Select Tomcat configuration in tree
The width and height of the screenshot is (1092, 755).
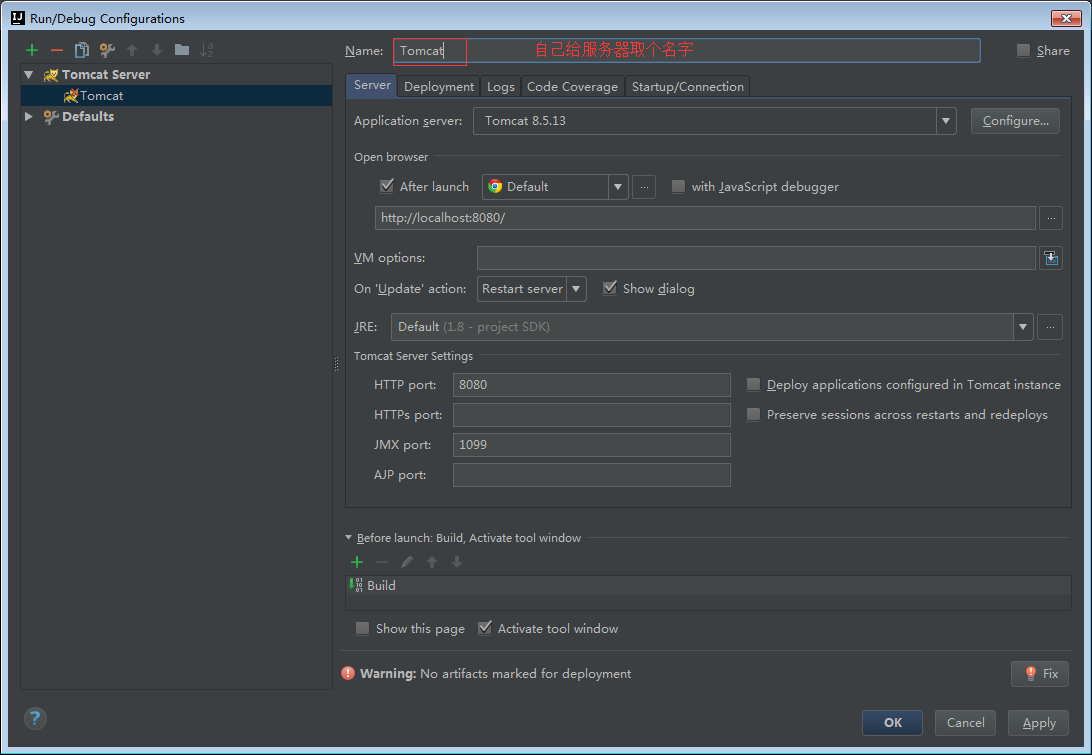coord(176,95)
